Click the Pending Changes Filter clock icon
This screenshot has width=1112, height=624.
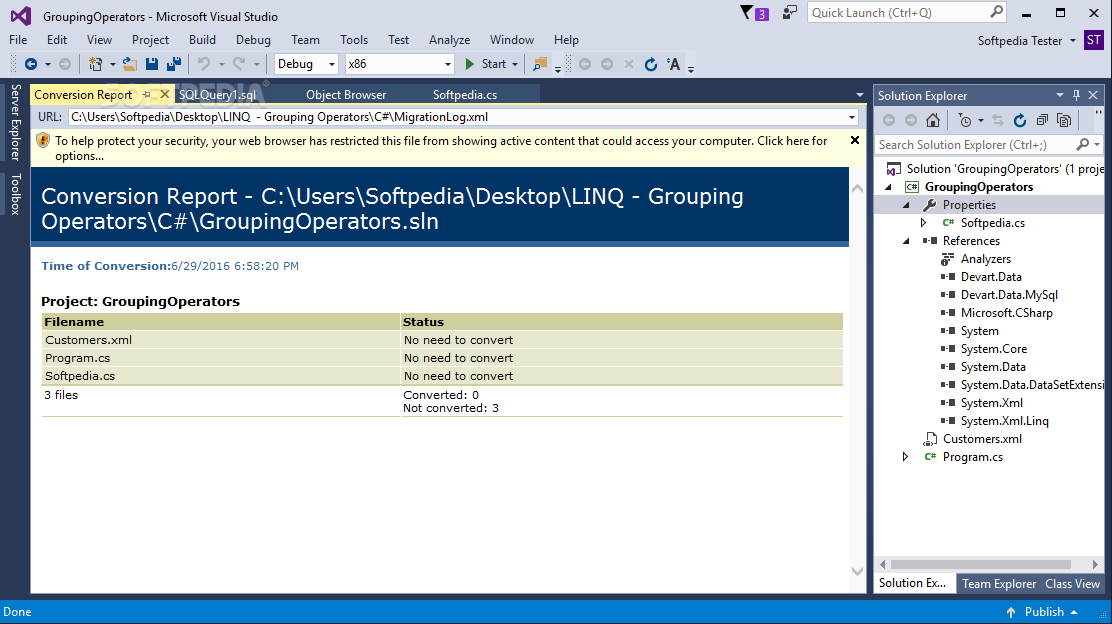964,120
